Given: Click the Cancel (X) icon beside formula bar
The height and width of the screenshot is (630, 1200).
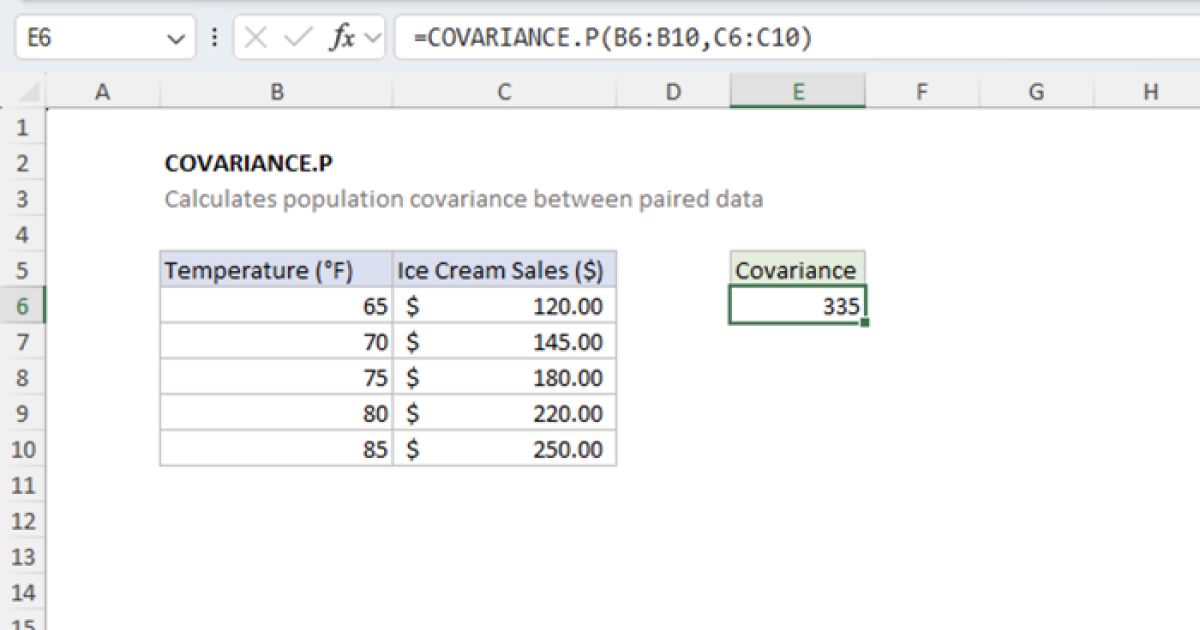Looking at the screenshot, I should [257, 38].
